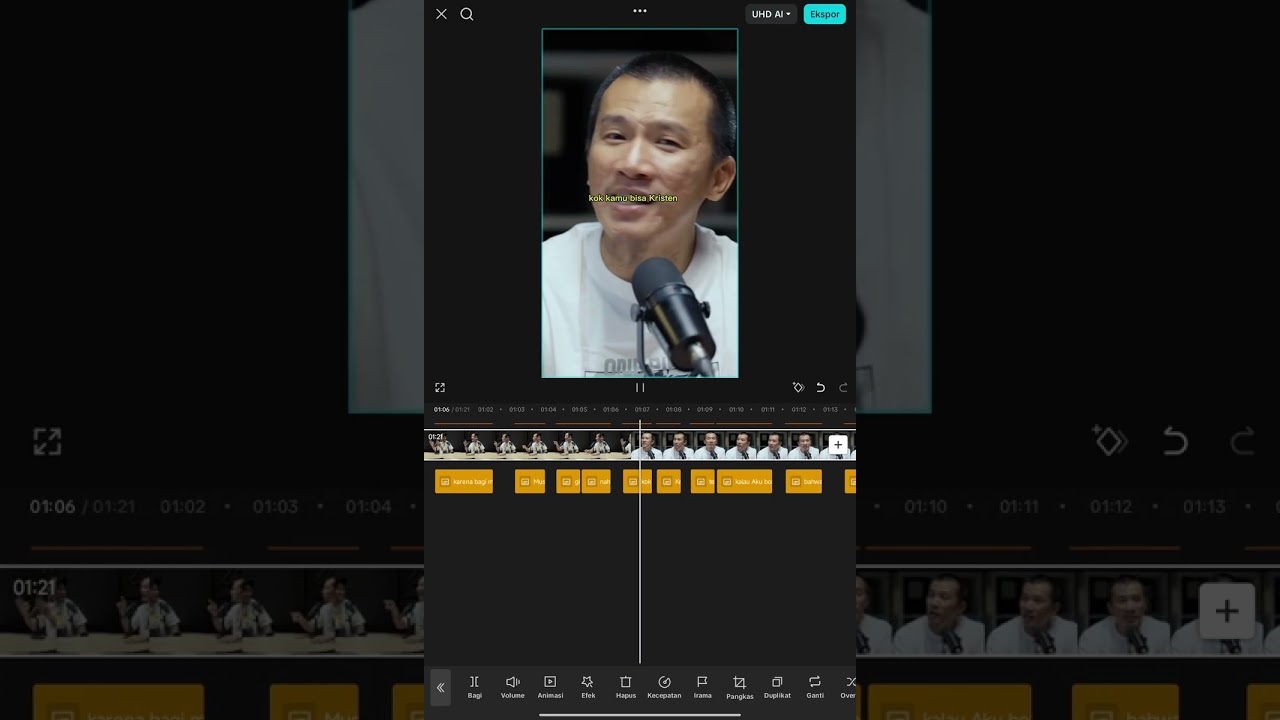This screenshot has height=720, width=1280.
Task: Click the video preview frame
Action: tap(640, 203)
